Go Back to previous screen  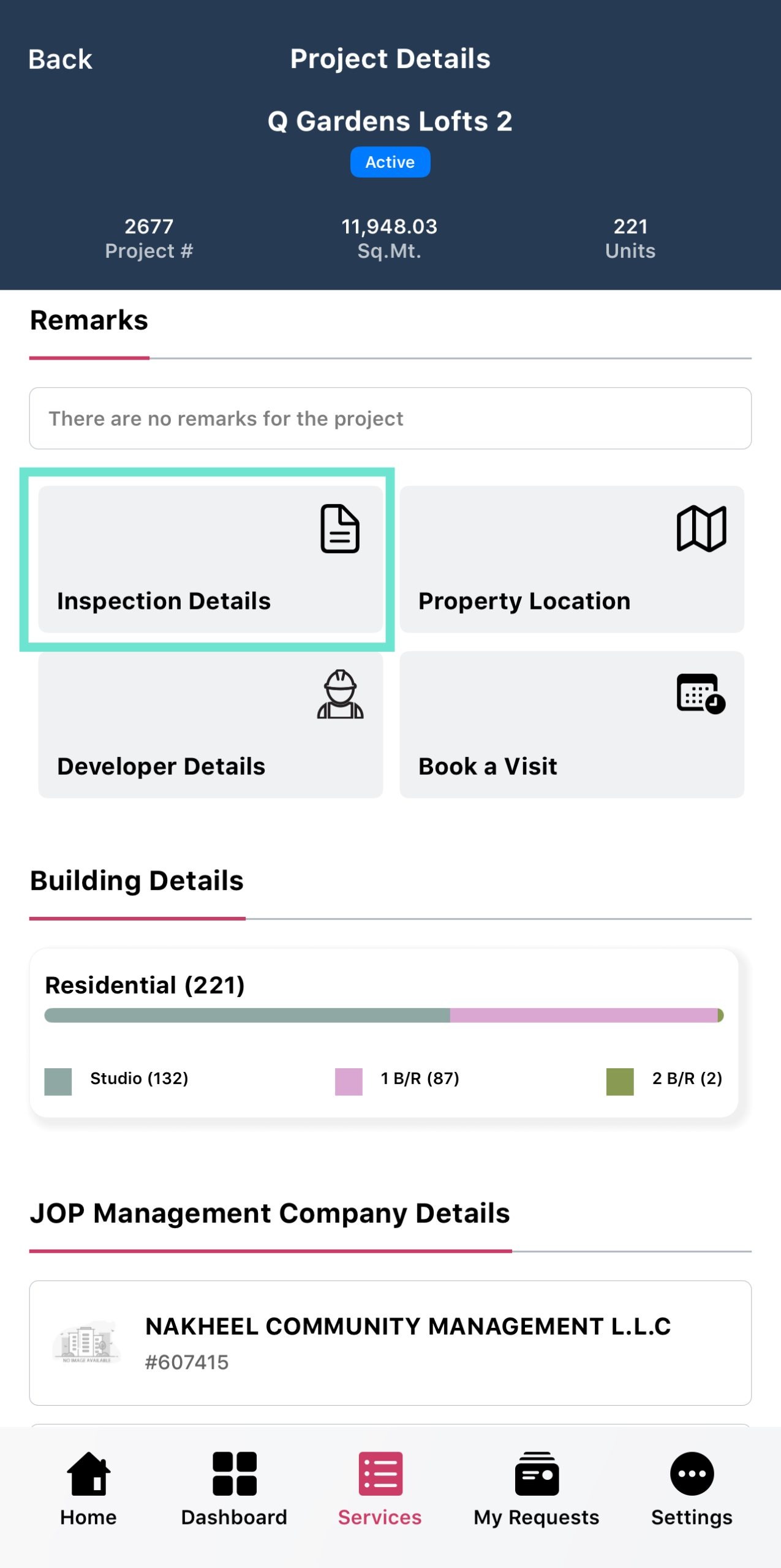point(60,59)
